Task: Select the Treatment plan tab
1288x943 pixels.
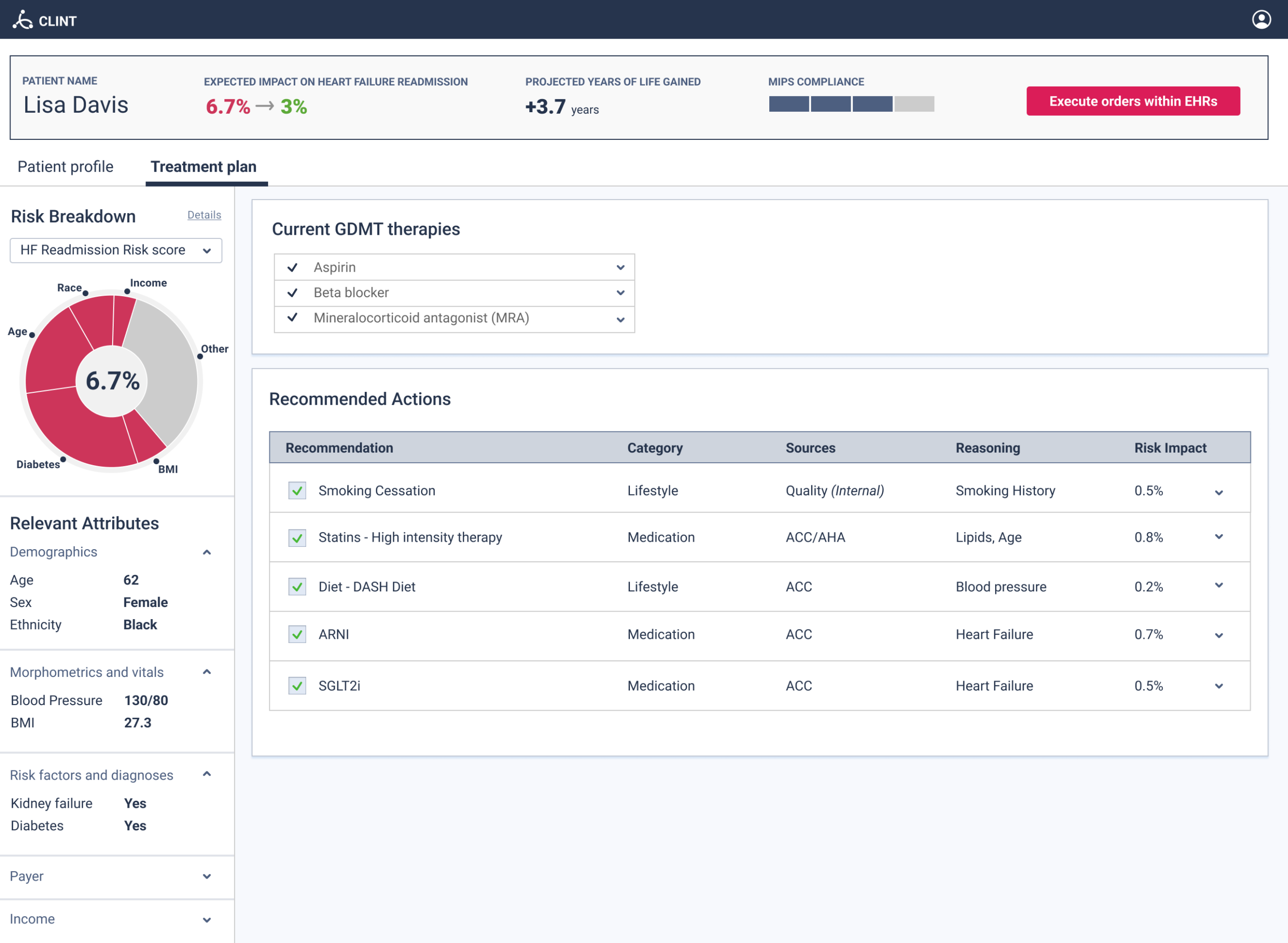Action: pyautogui.click(x=204, y=166)
